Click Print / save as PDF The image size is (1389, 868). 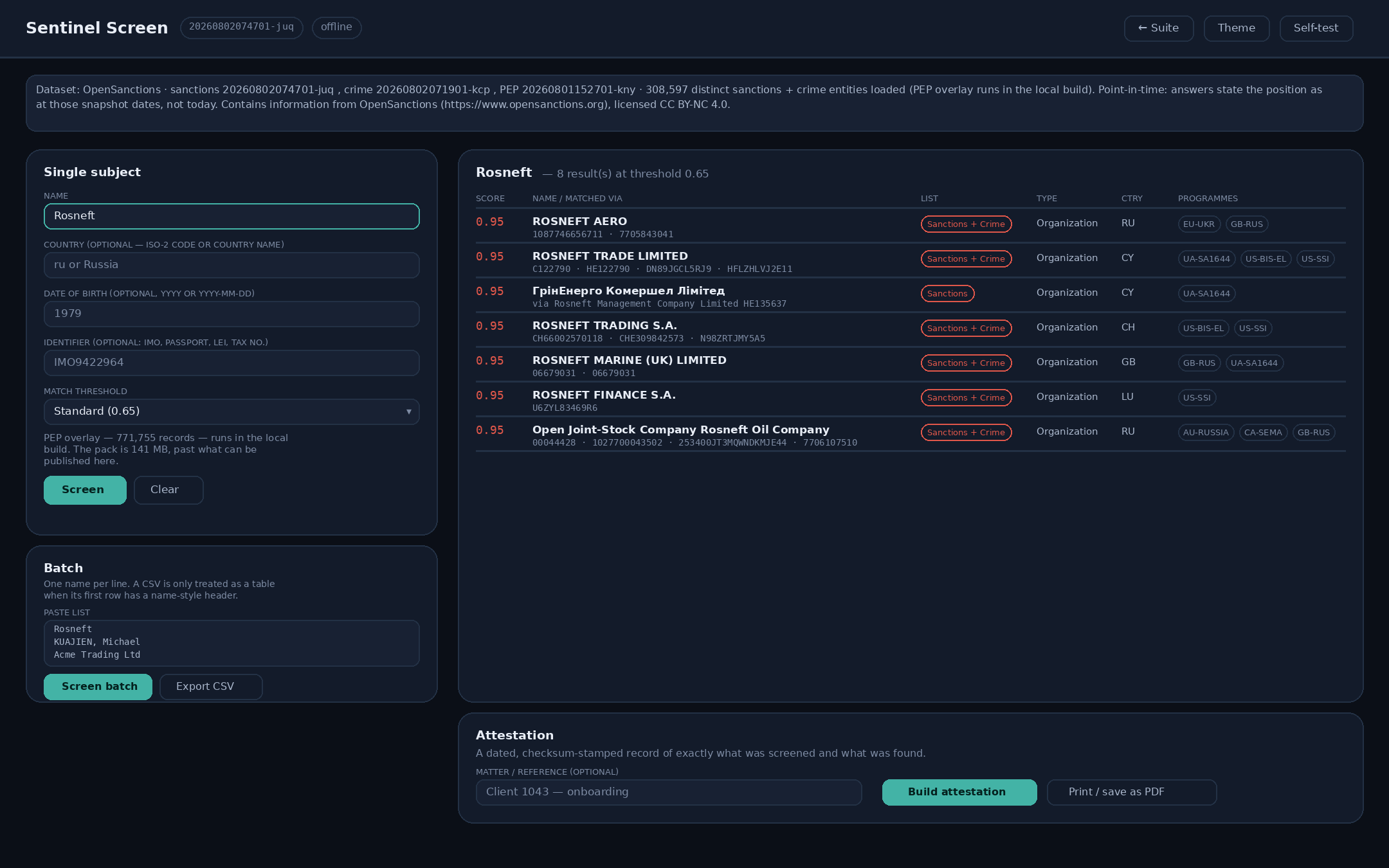point(1132,792)
